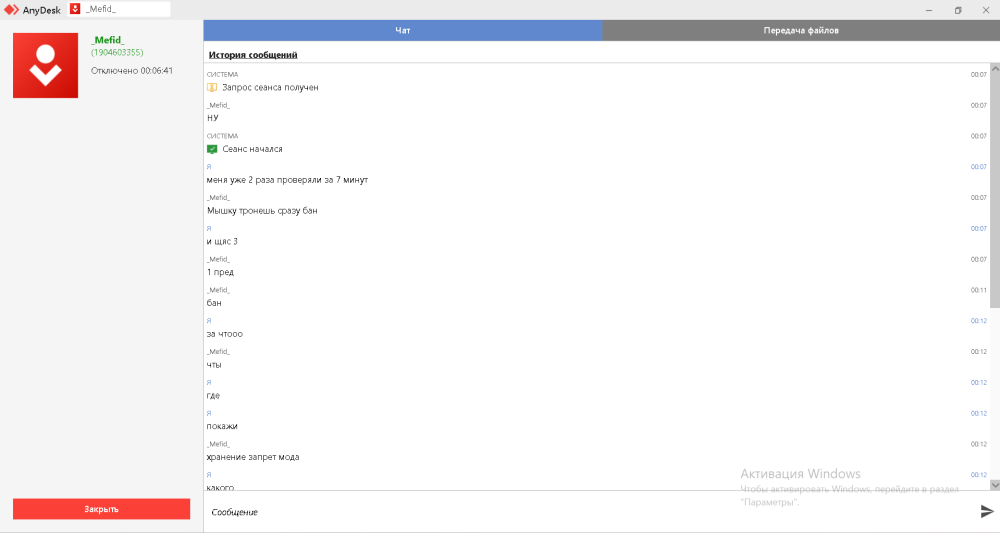Click the green _Mefid_ username

108,40
